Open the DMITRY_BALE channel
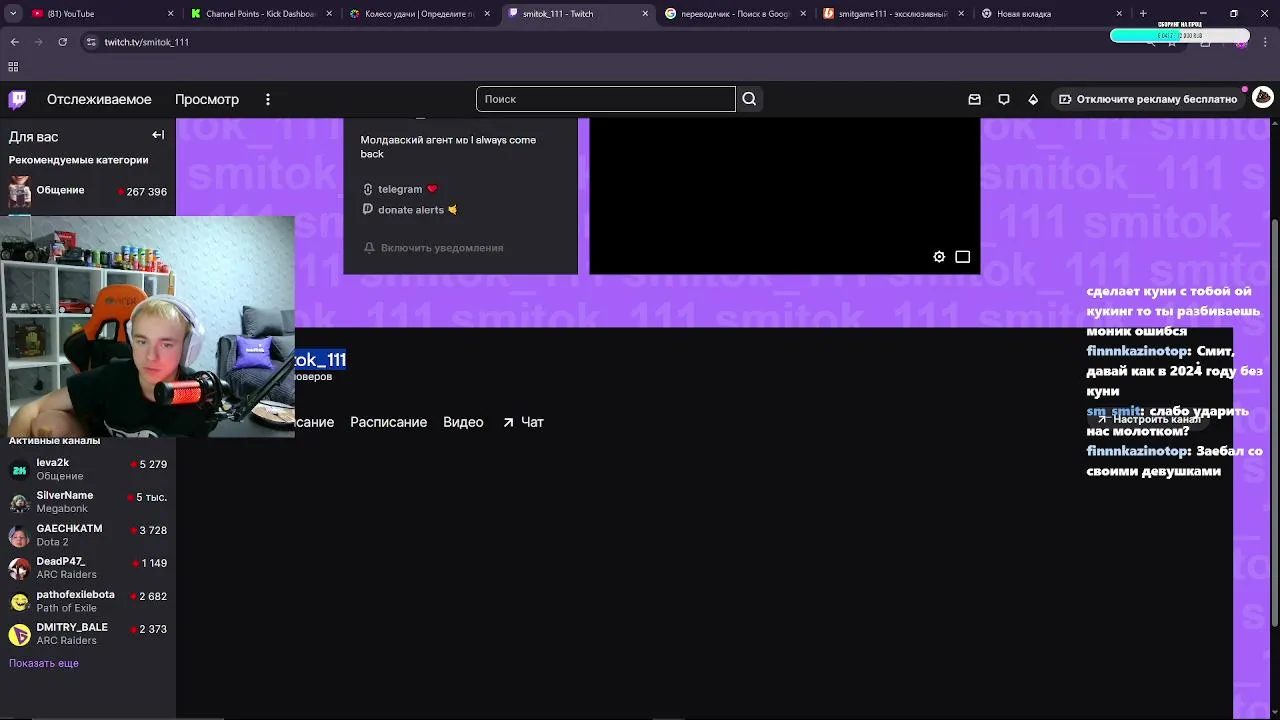The width and height of the screenshot is (1280, 720). click(x=88, y=634)
